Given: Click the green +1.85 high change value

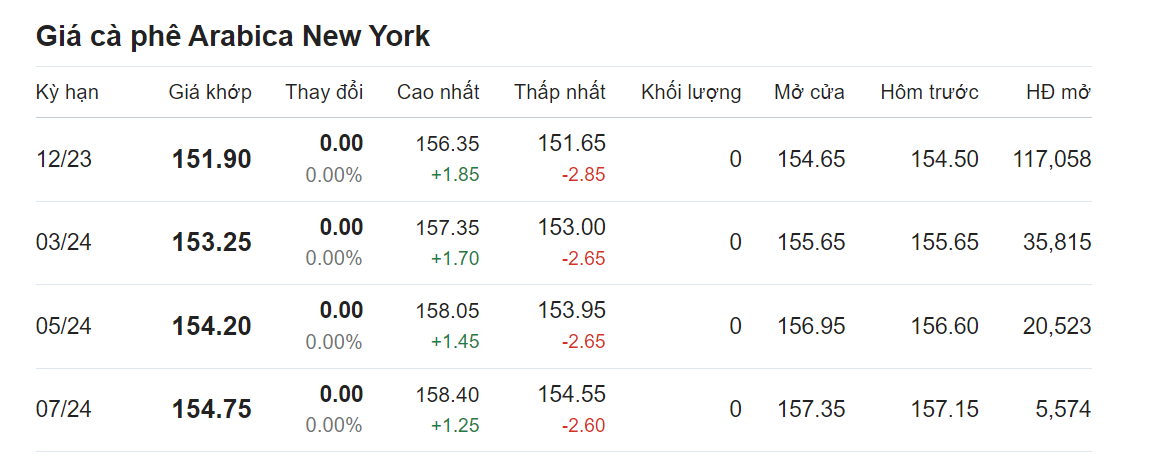Looking at the screenshot, I should point(455,175).
